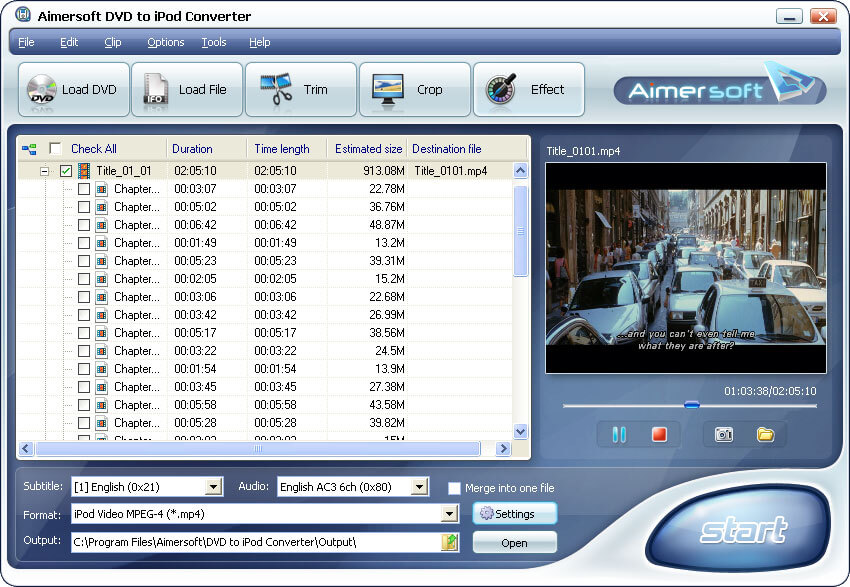The width and height of the screenshot is (850, 587).
Task: Enable Merge into one file
Action: (x=454, y=488)
